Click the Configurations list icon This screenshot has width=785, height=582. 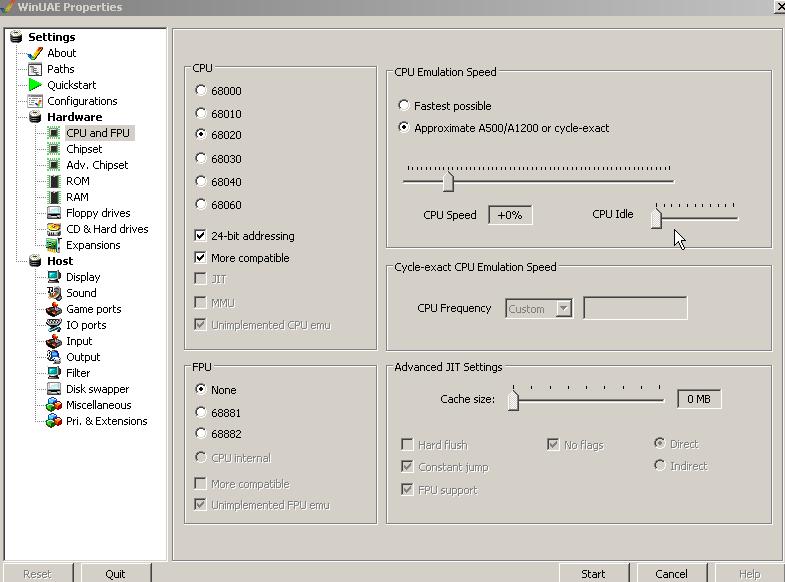point(35,101)
